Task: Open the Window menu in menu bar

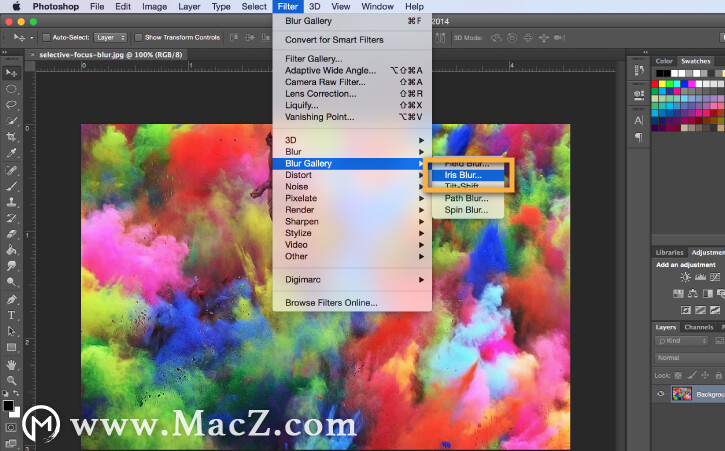Action: [377, 6]
